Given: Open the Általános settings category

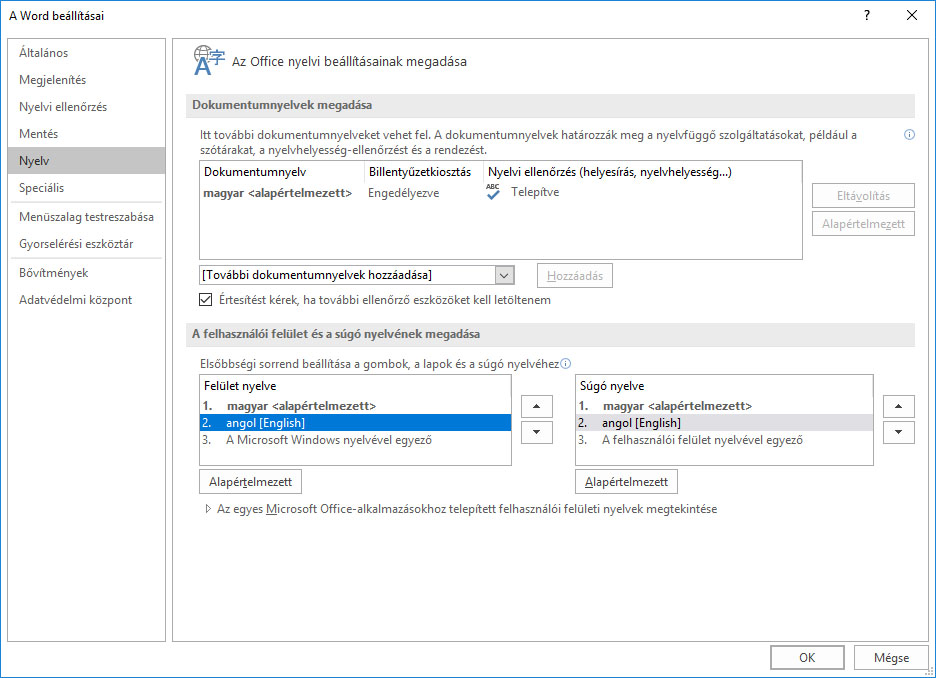Looking at the screenshot, I should pos(87,53).
